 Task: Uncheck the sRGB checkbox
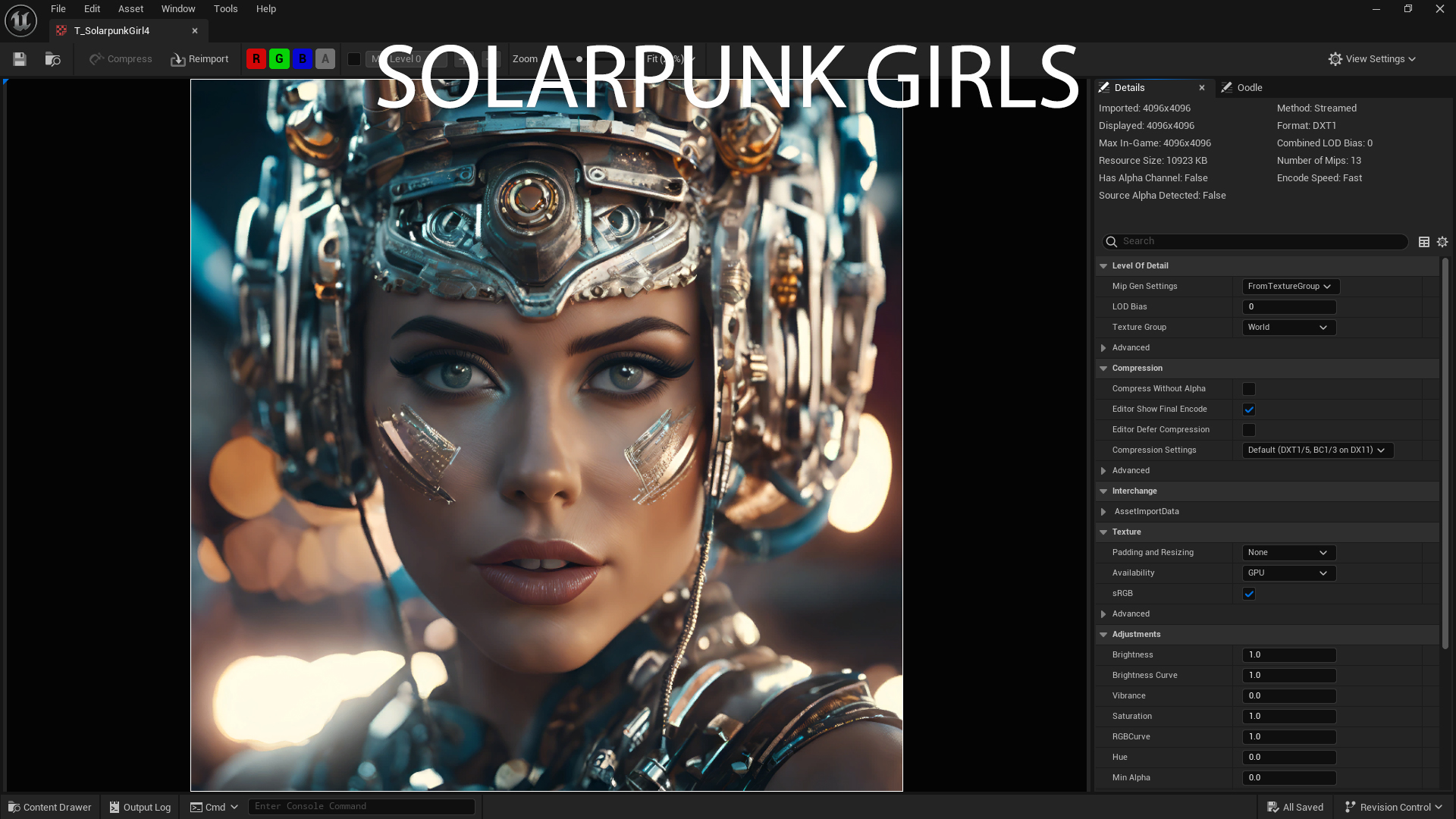[1249, 594]
